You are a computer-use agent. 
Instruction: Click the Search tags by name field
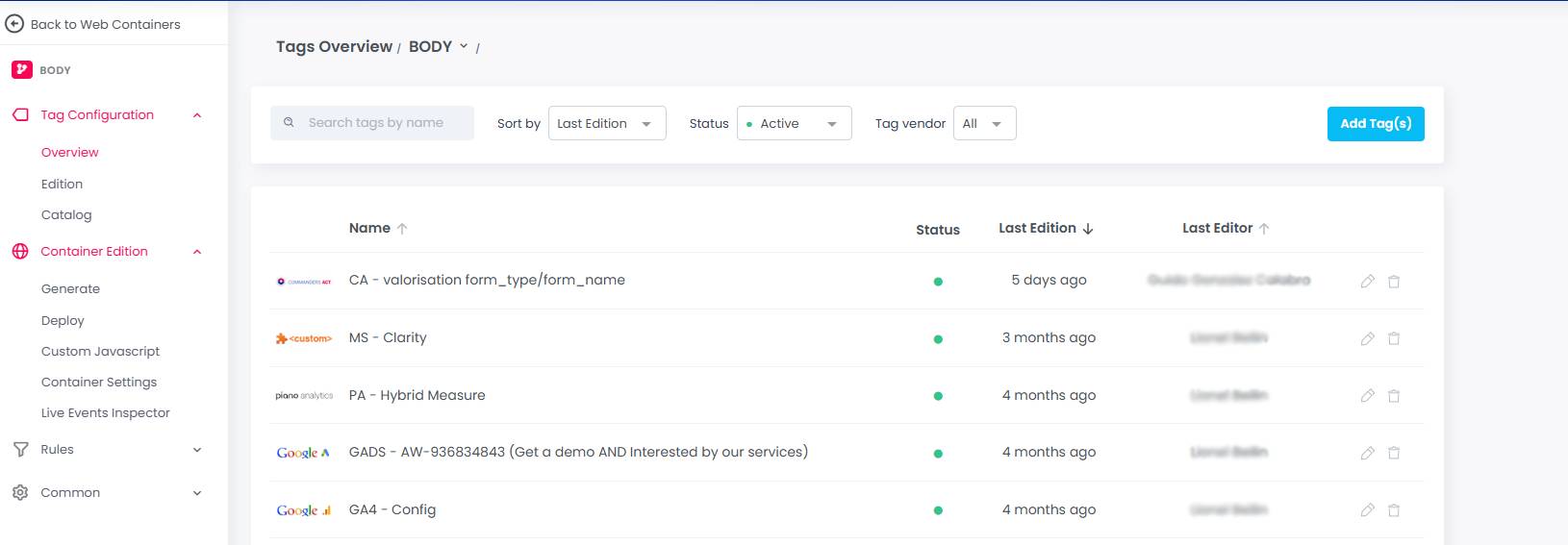coord(375,123)
